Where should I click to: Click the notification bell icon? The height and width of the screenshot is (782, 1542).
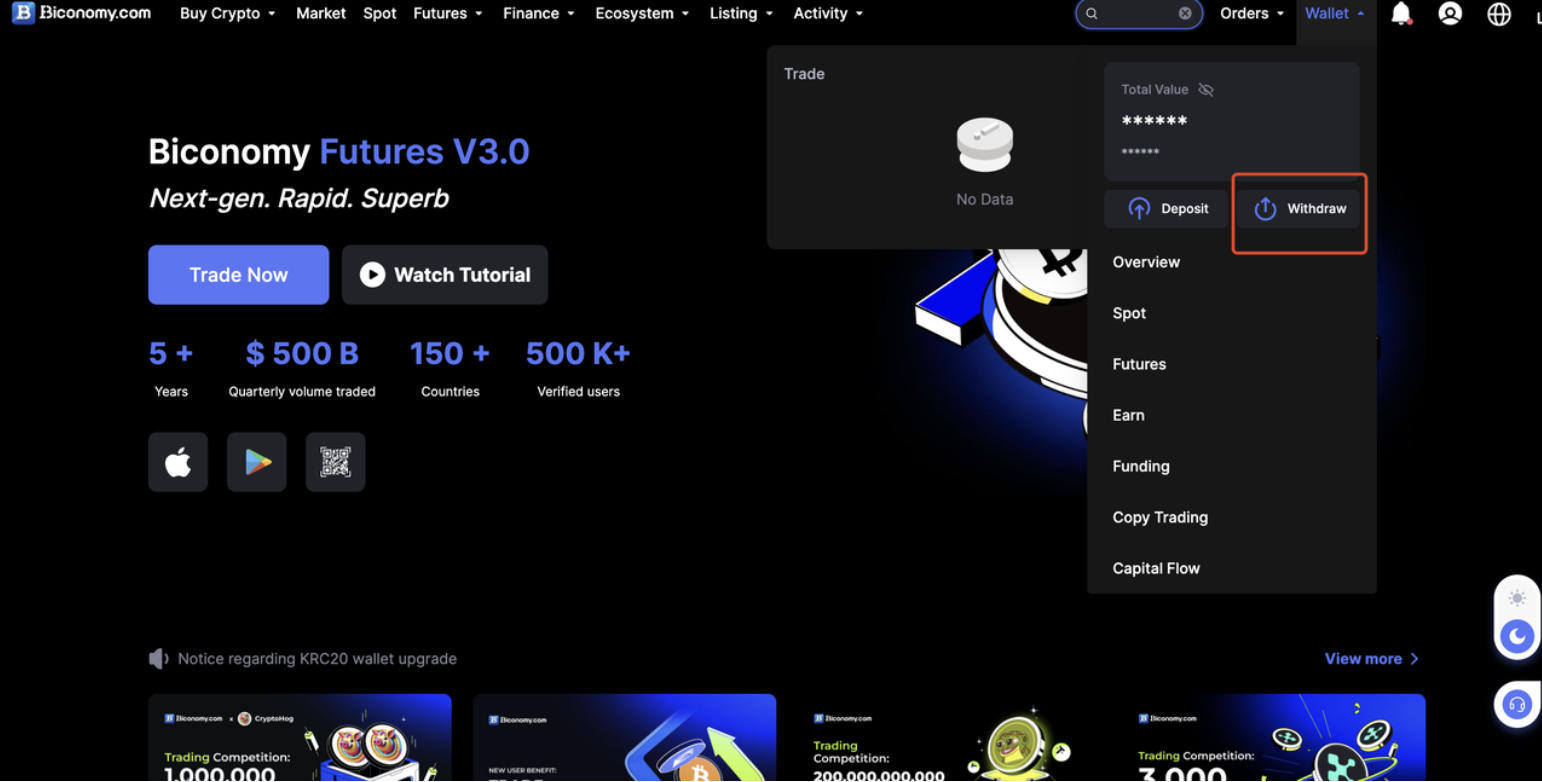pyautogui.click(x=1401, y=13)
